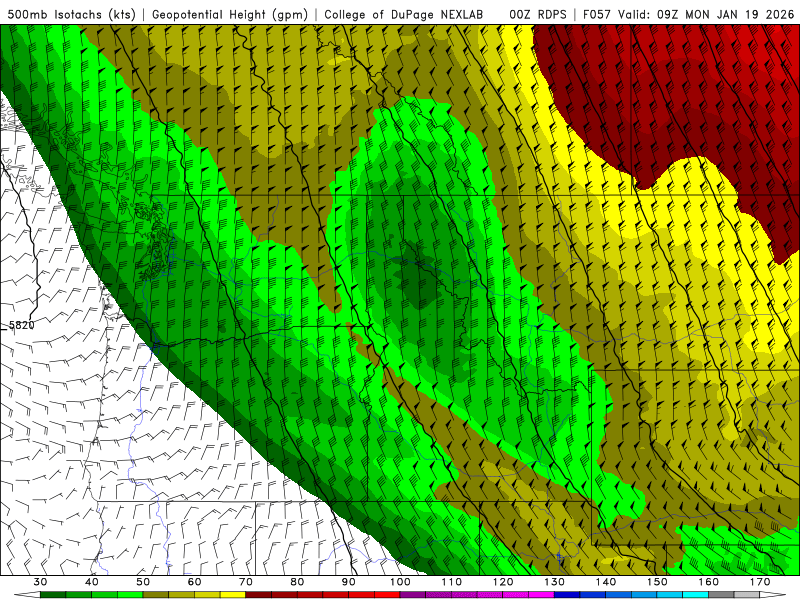Click the '100' value on the color scale

(x=401, y=582)
